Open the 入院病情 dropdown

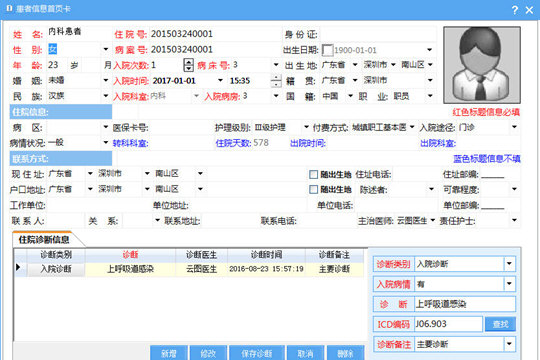point(509,284)
